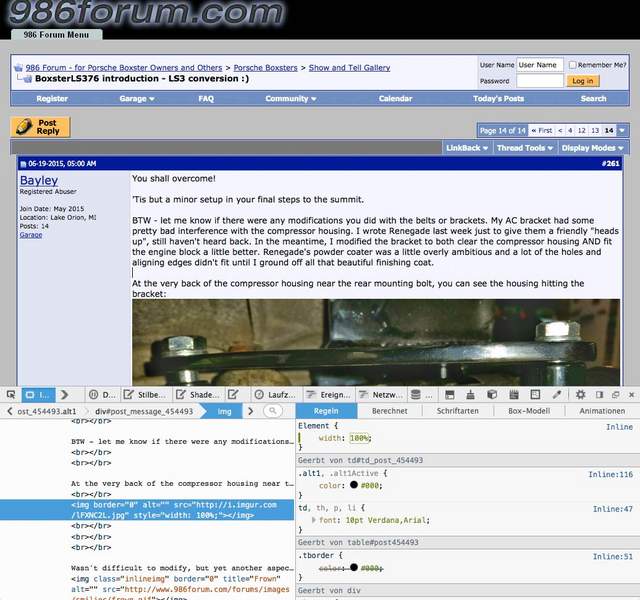Open the Inline:47 source link
Viewport: 640px width, 600px height.
613,509
